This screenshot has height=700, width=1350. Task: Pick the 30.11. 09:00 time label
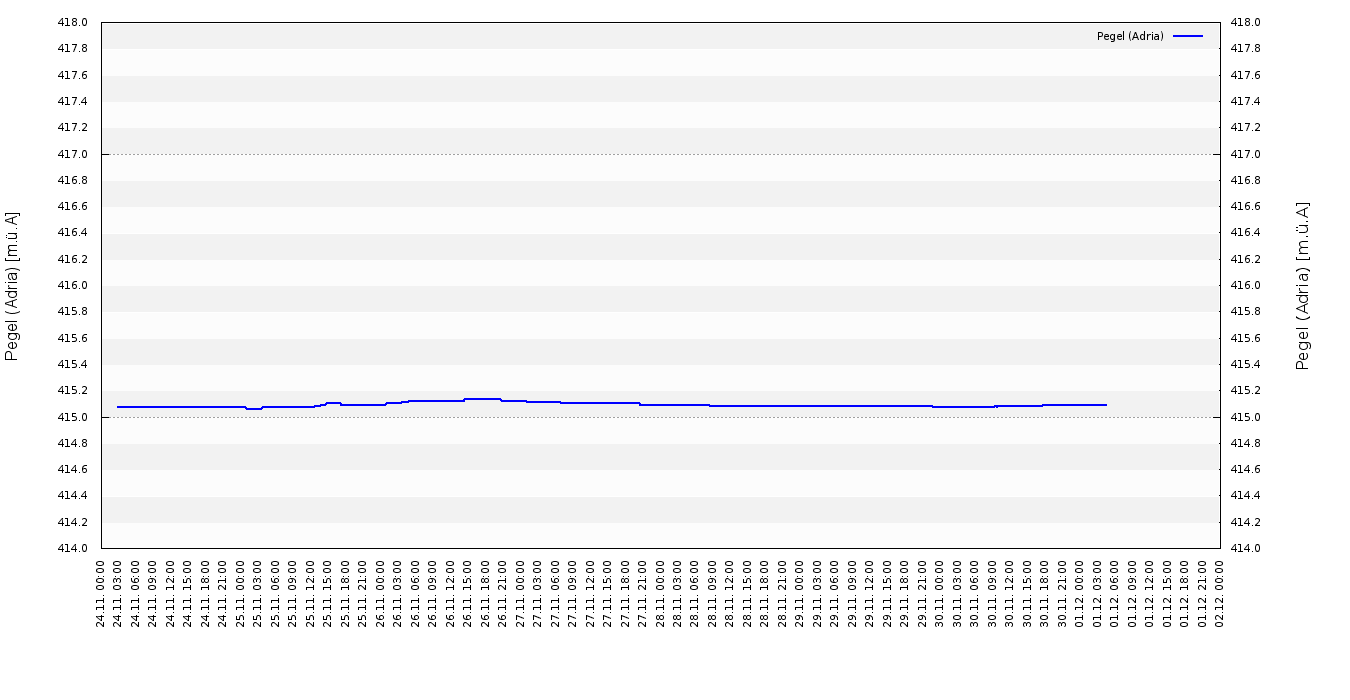pos(992,594)
